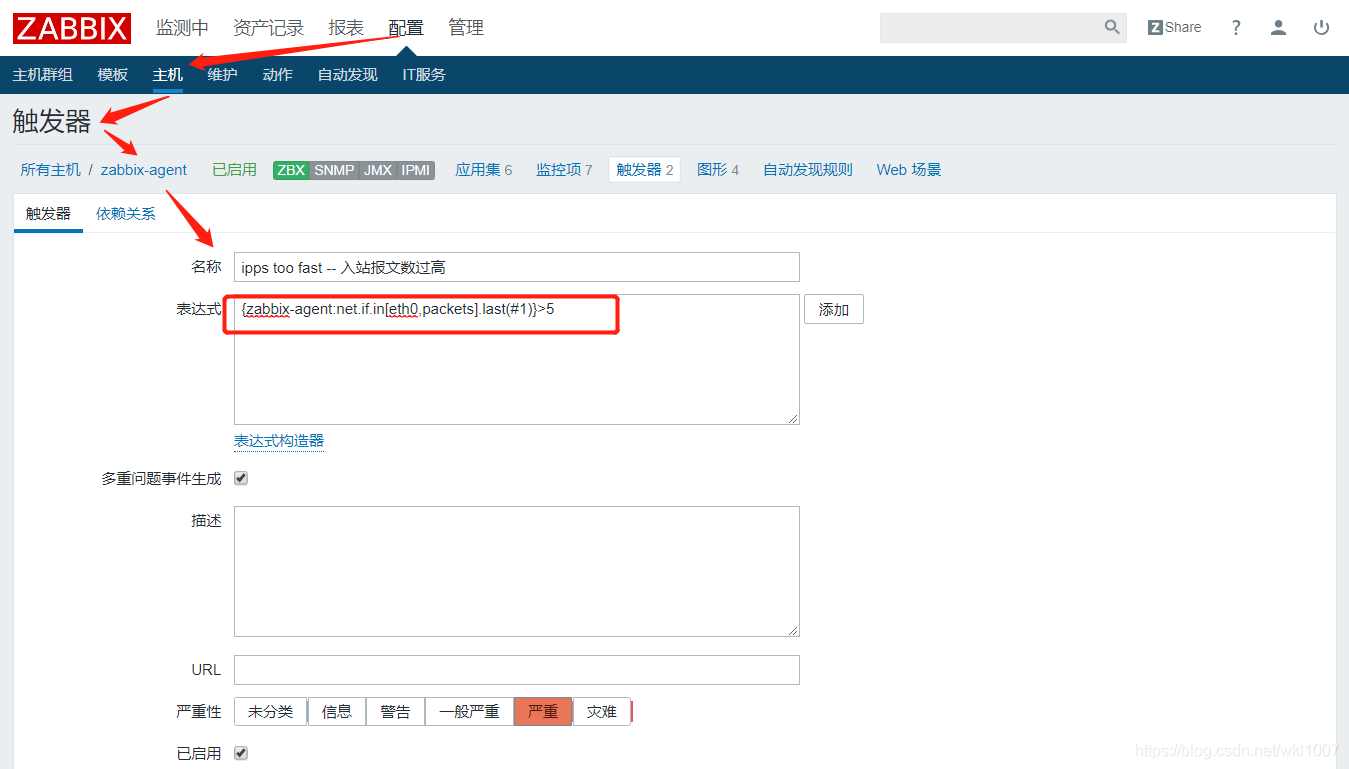
Task: Click the ZBX availability badge
Action: pyautogui.click(x=291, y=170)
